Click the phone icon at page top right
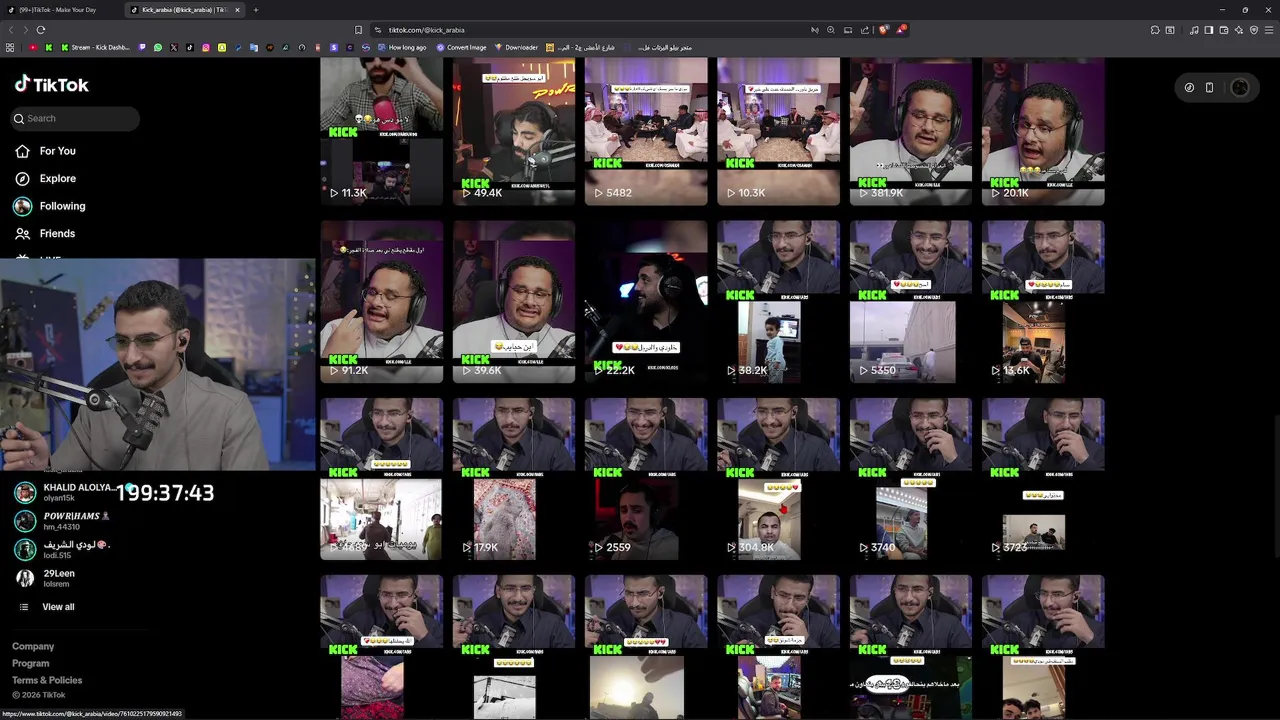Screen dimensions: 1280x720 point(1209,88)
